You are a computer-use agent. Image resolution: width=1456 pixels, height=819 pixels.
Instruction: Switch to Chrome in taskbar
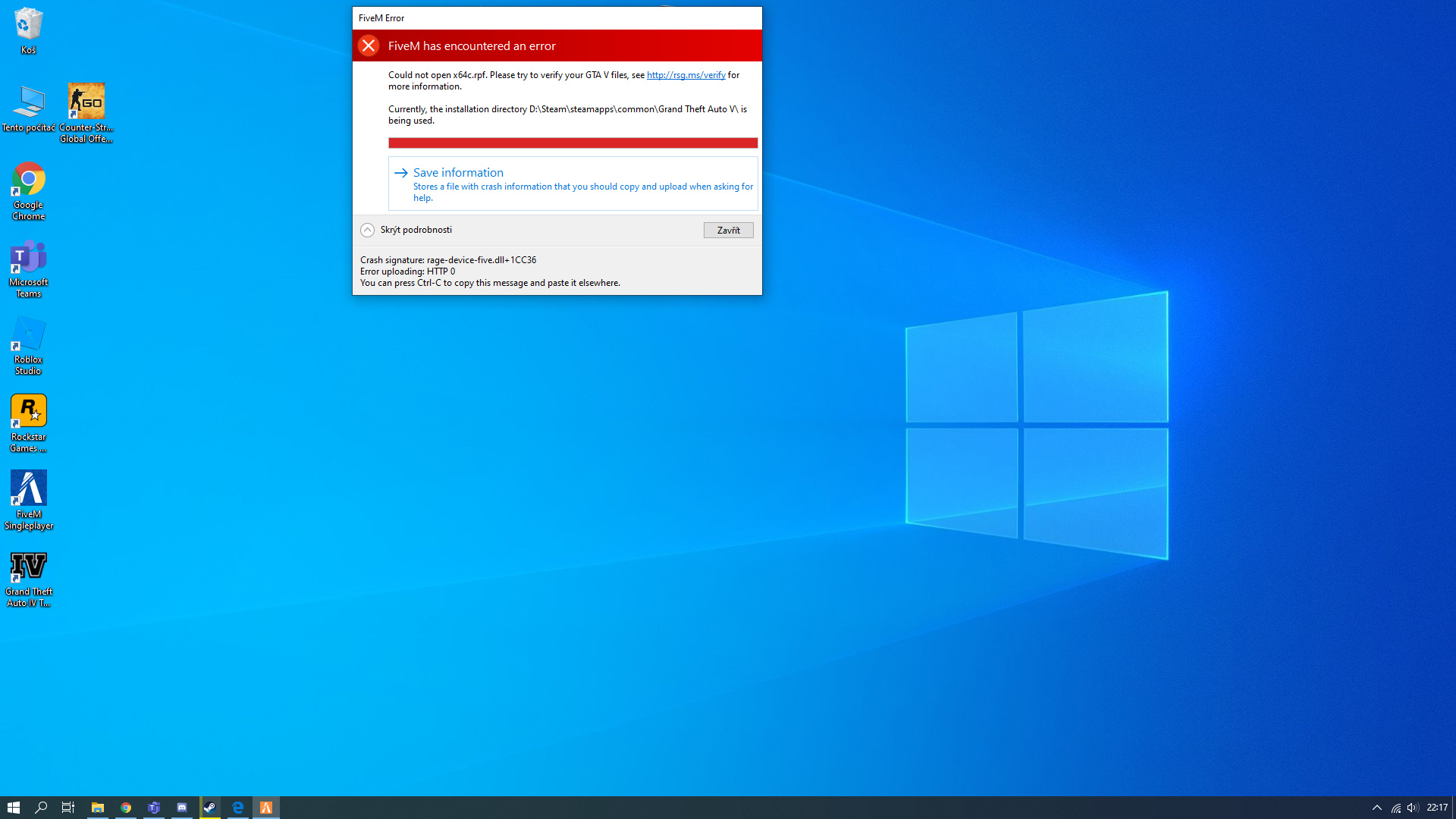point(126,808)
